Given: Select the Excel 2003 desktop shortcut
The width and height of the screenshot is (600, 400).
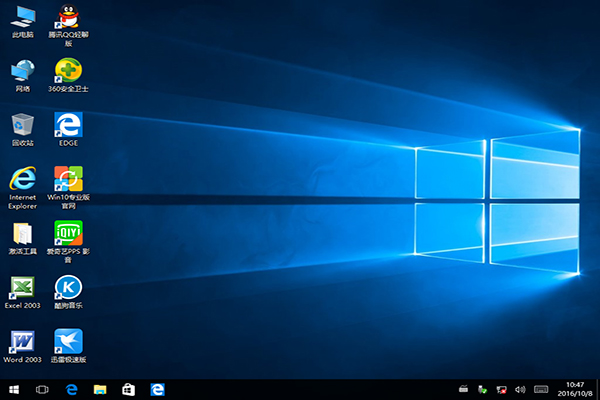Looking at the screenshot, I should 22,288.
